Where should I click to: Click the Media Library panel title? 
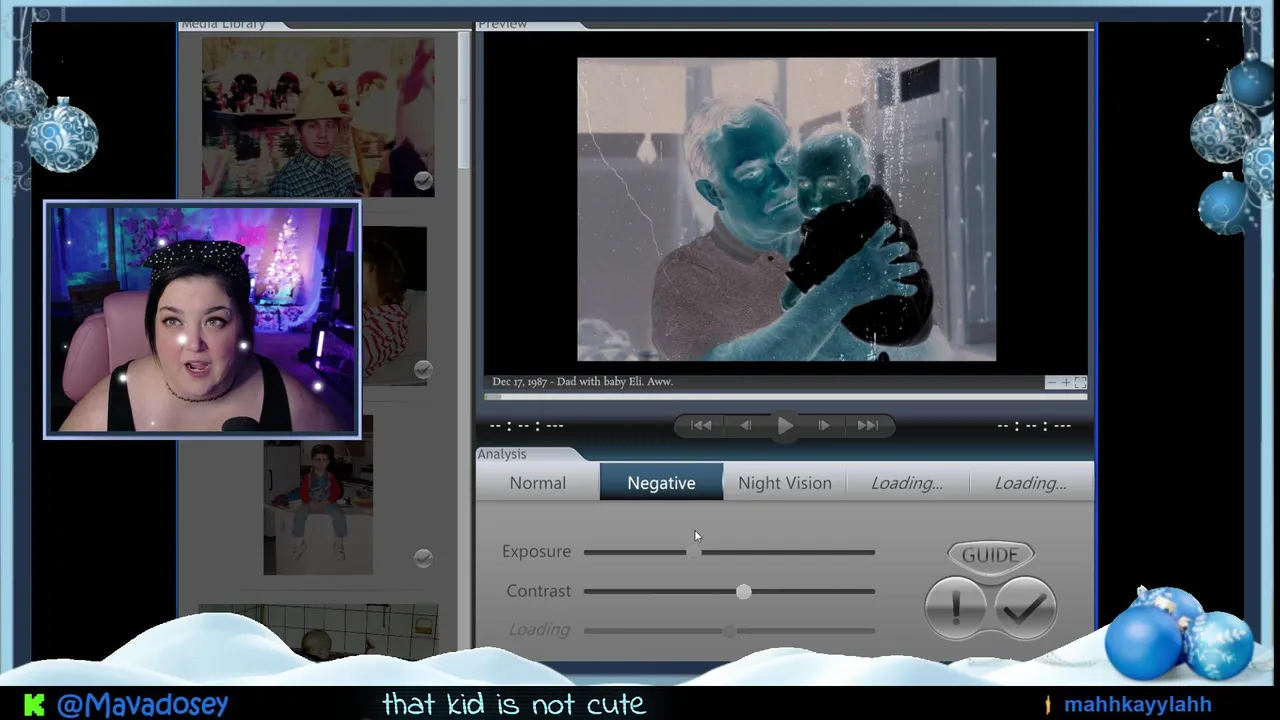pos(222,24)
